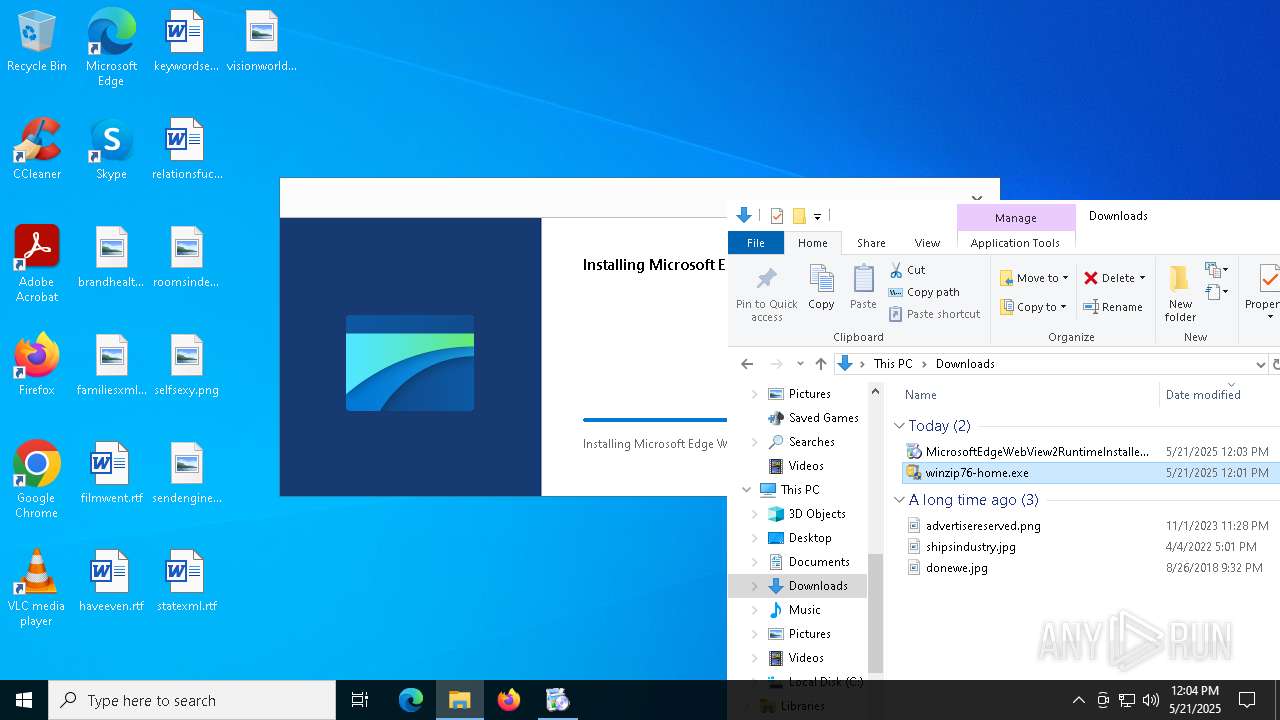Switch to the Share ribbon tab
The height and width of the screenshot is (720, 1280).
tap(871, 243)
